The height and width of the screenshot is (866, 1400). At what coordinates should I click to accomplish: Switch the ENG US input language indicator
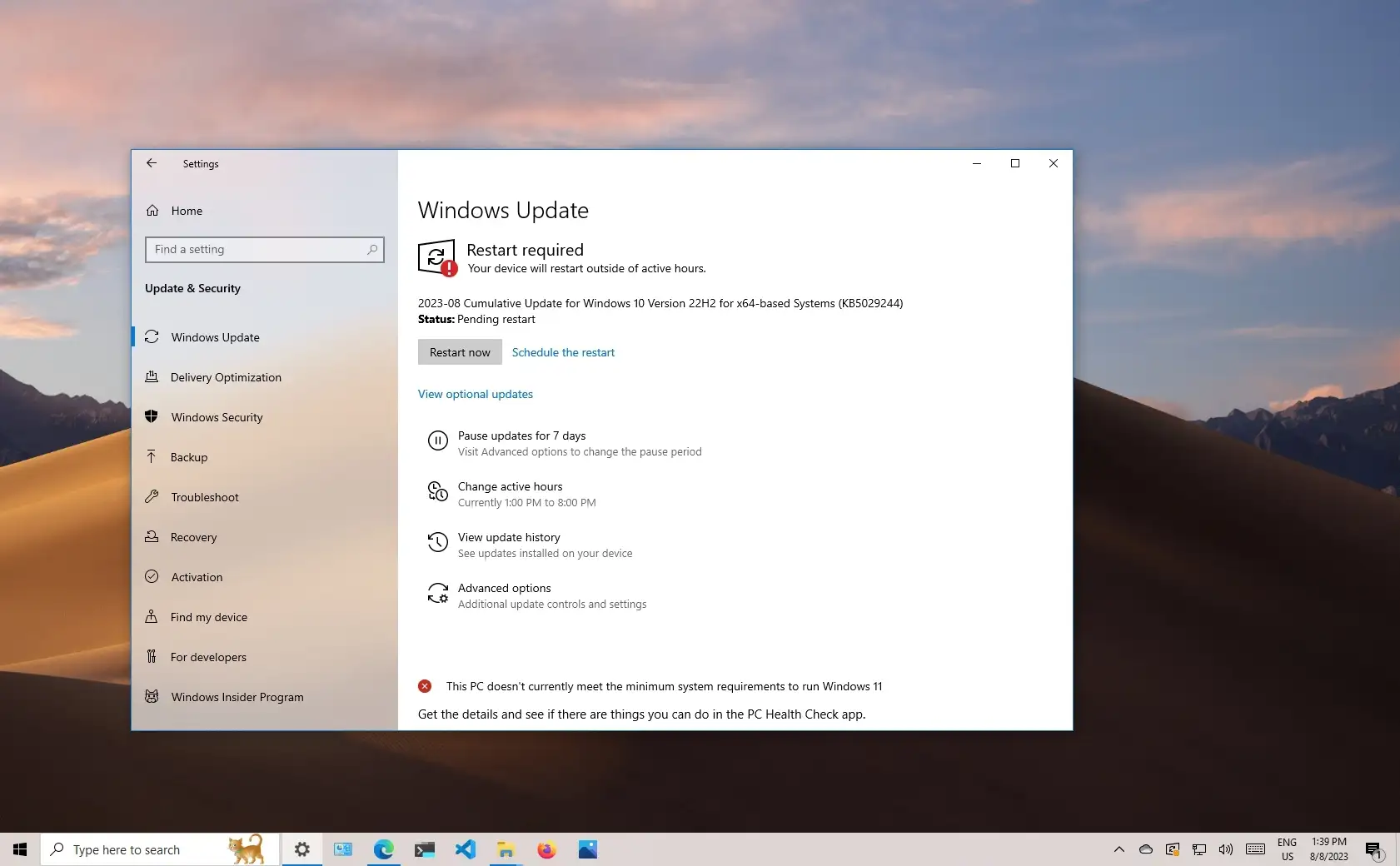tap(1287, 849)
